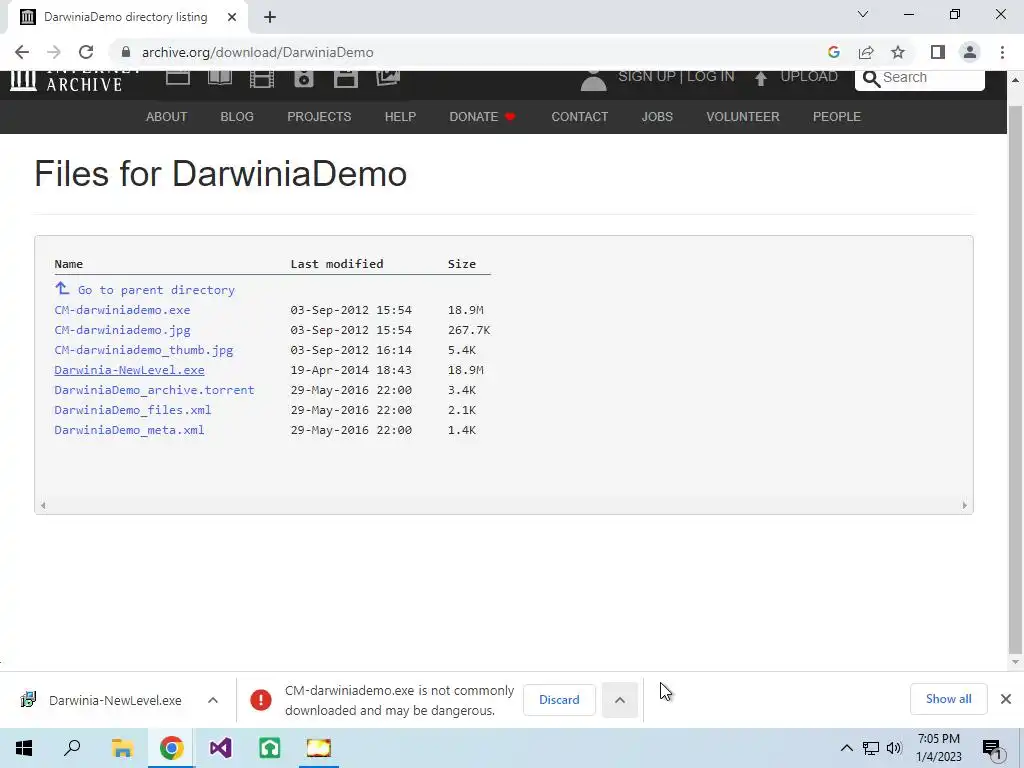Close the DarwiniaDemo directory listing tab
The image size is (1024, 768).
(x=232, y=17)
